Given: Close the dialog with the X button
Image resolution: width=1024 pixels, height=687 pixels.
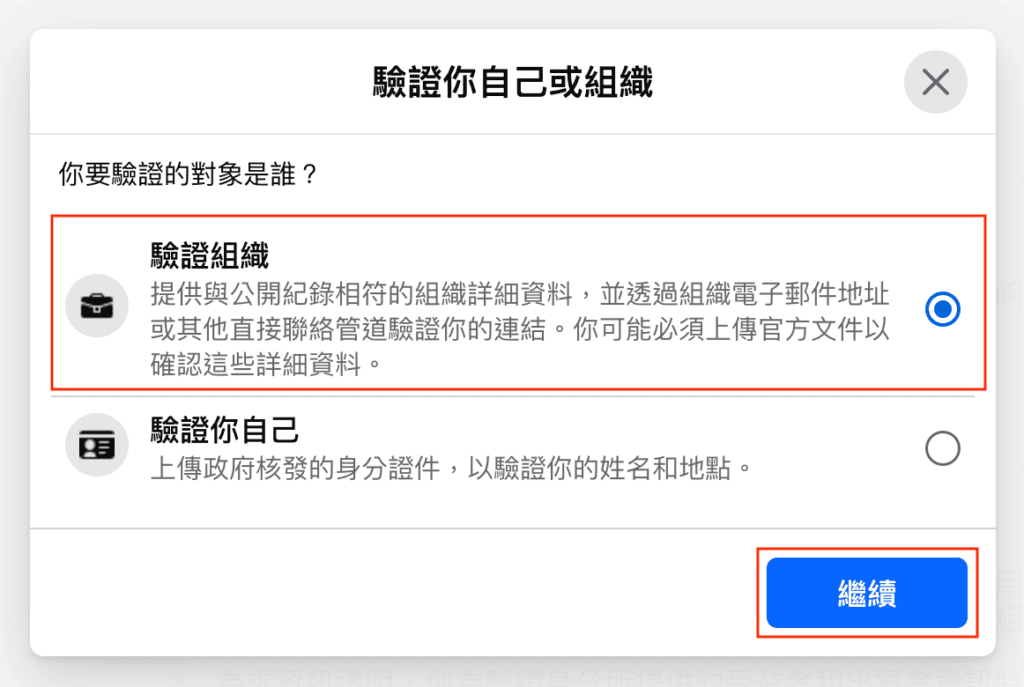Looking at the screenshot, I should [935, 81].
